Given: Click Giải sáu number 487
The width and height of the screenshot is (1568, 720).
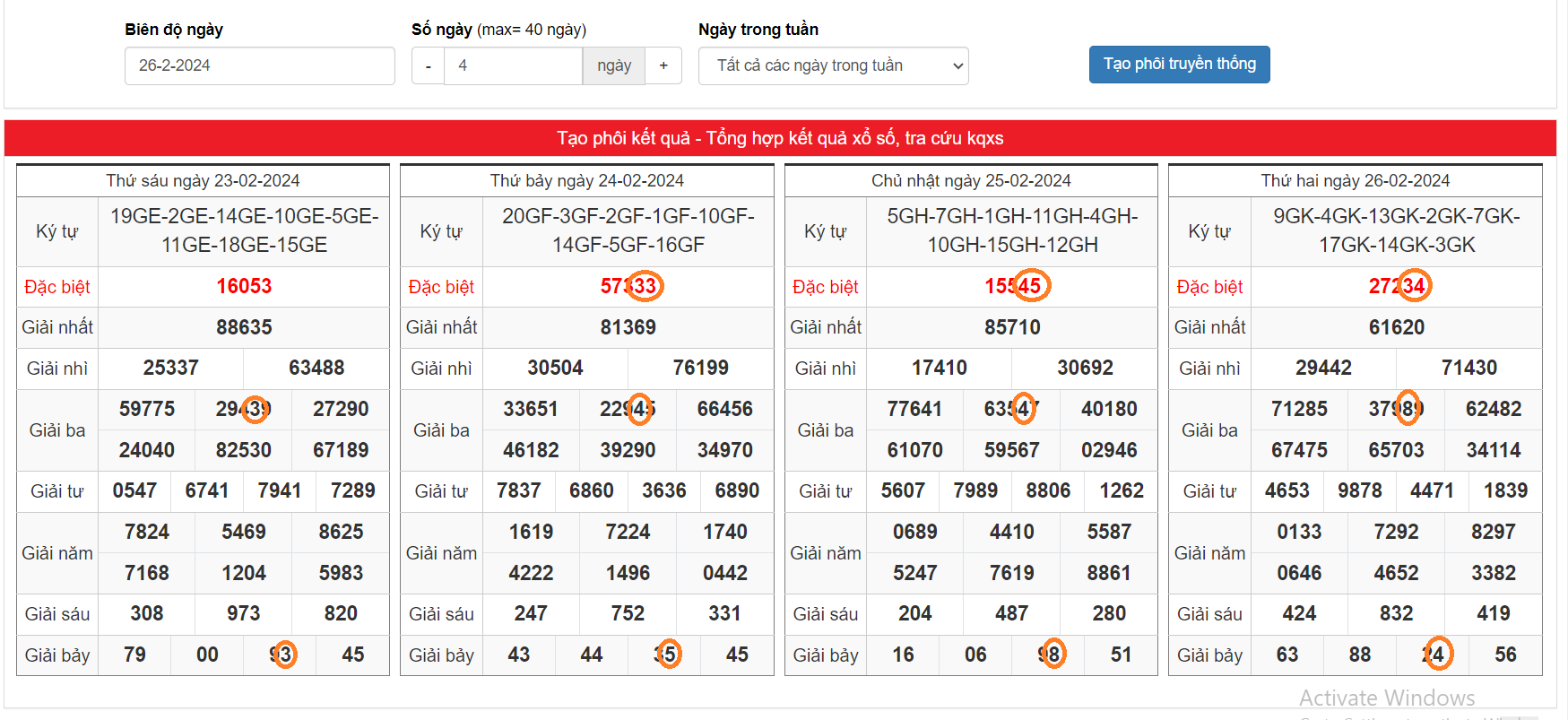Looking at the screenshot, I should 1011,614.
